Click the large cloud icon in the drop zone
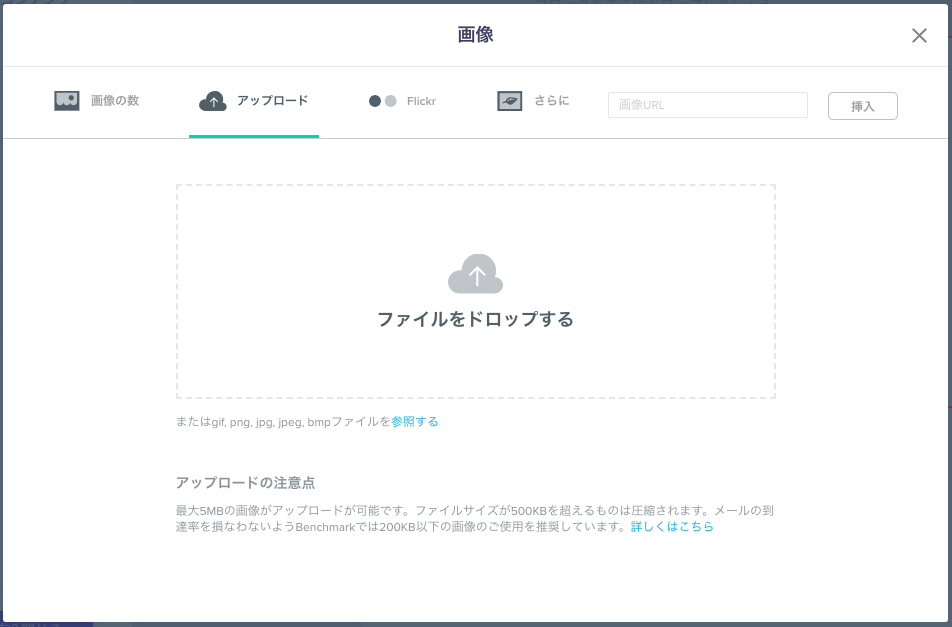Image resolution: width=952 pixels, height=627 pixels. 475,274
